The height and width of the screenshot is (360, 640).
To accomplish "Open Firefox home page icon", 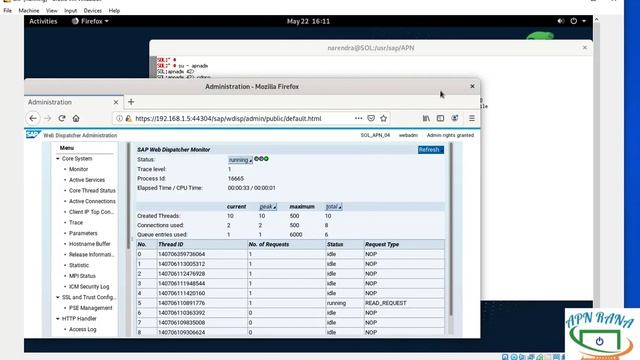I will (76, 118).
